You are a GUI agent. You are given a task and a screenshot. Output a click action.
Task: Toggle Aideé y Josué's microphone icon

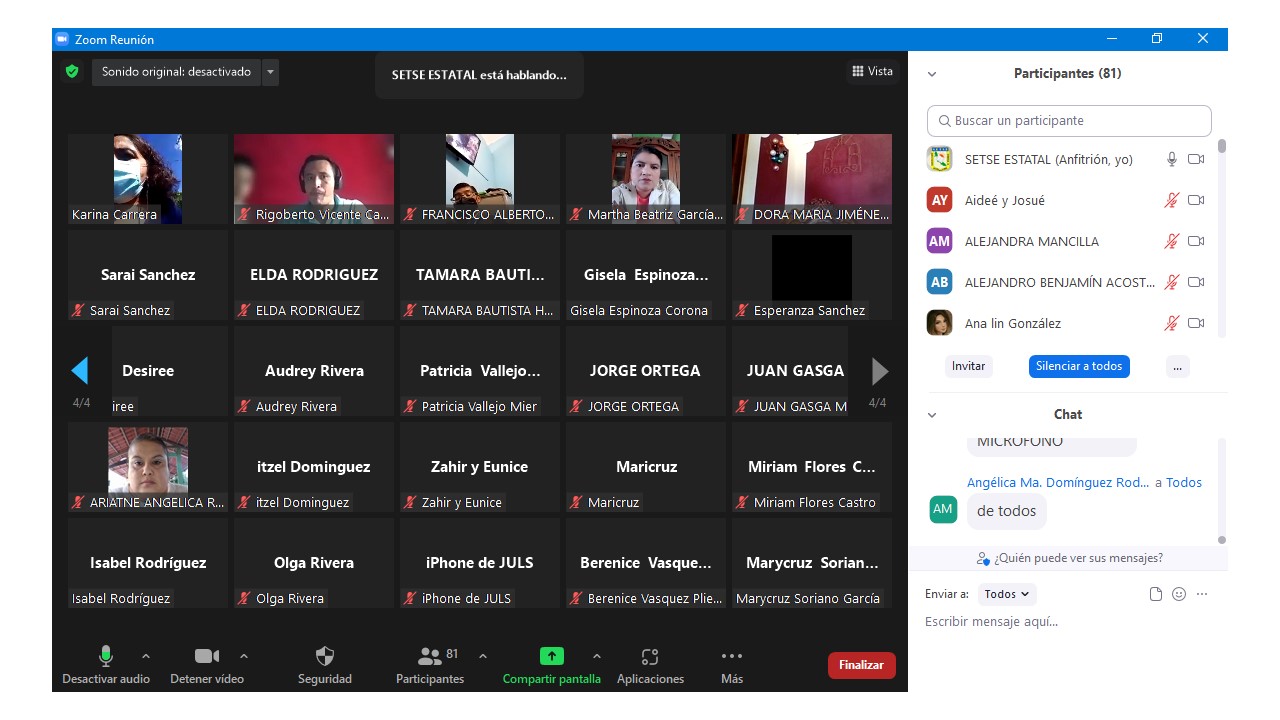[x=1172, y=200]
